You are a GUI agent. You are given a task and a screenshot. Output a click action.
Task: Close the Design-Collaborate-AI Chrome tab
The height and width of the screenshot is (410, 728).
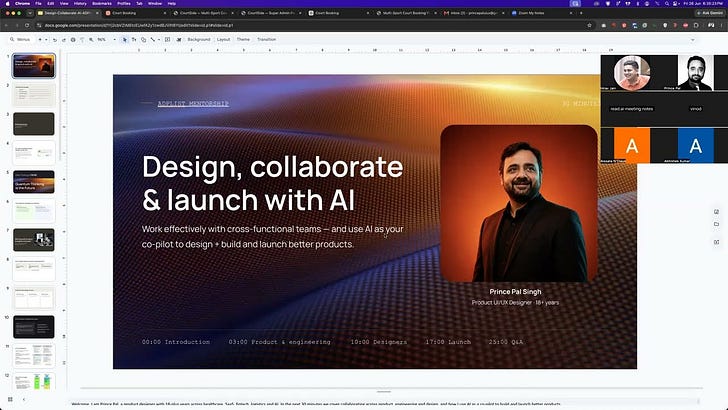(97, 13)
